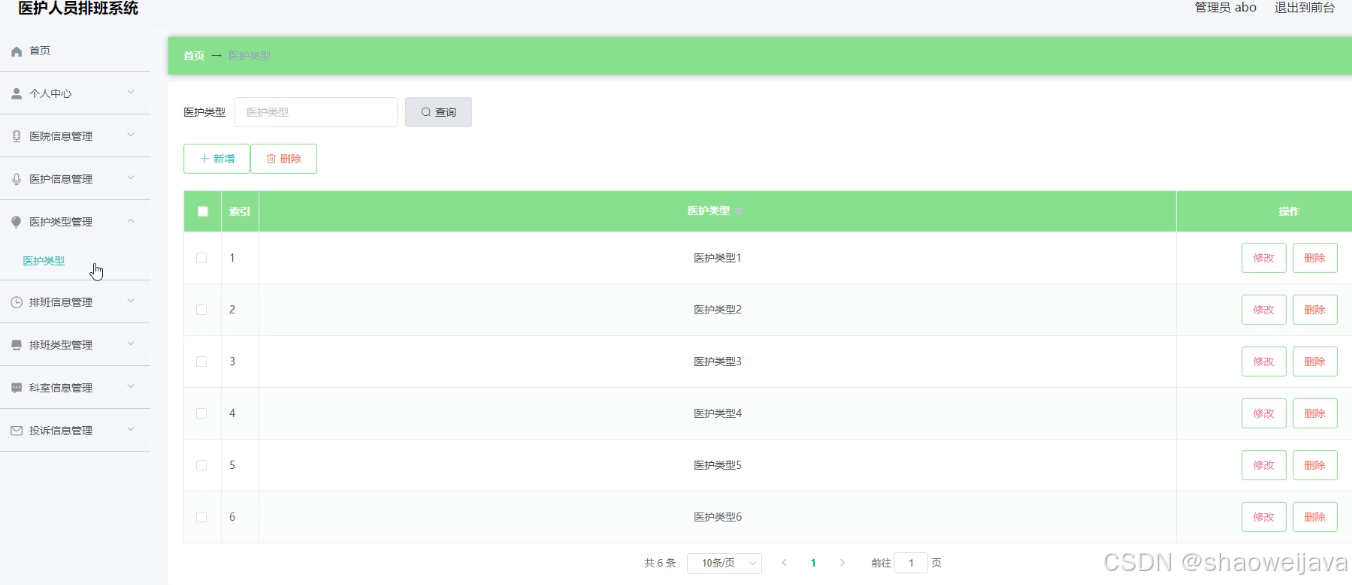Image resolution: width=1352 pixels, height=585 pixels.
Task: Click 删除 for row 医护类型1
Action: [x=1315, y=258]
